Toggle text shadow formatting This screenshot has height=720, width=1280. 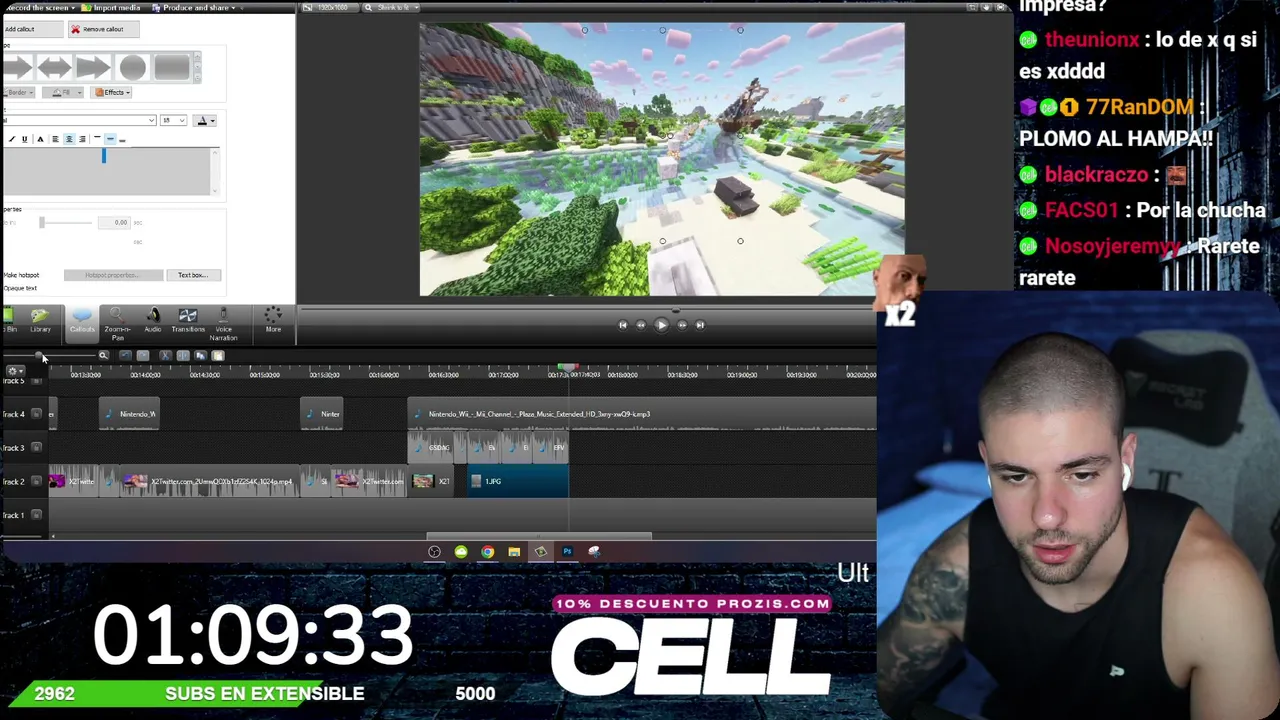[x=40, y=139]
